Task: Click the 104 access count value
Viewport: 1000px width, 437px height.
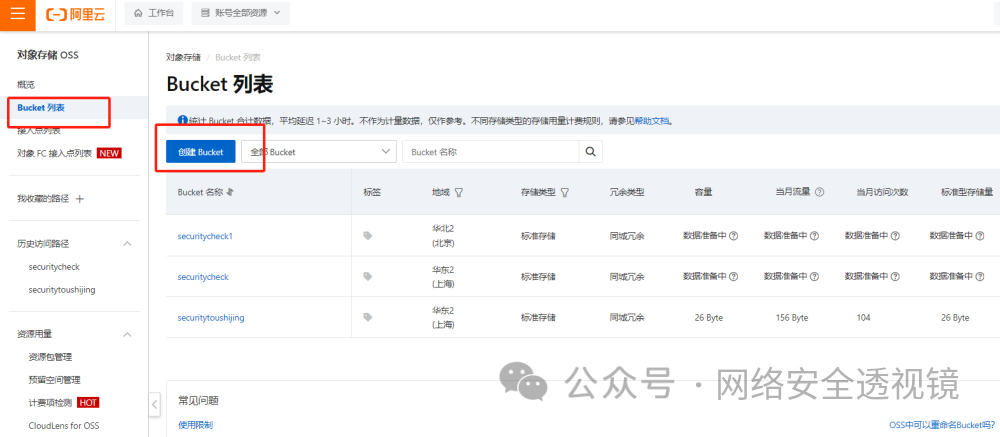Action: click(x=864, y=318)
